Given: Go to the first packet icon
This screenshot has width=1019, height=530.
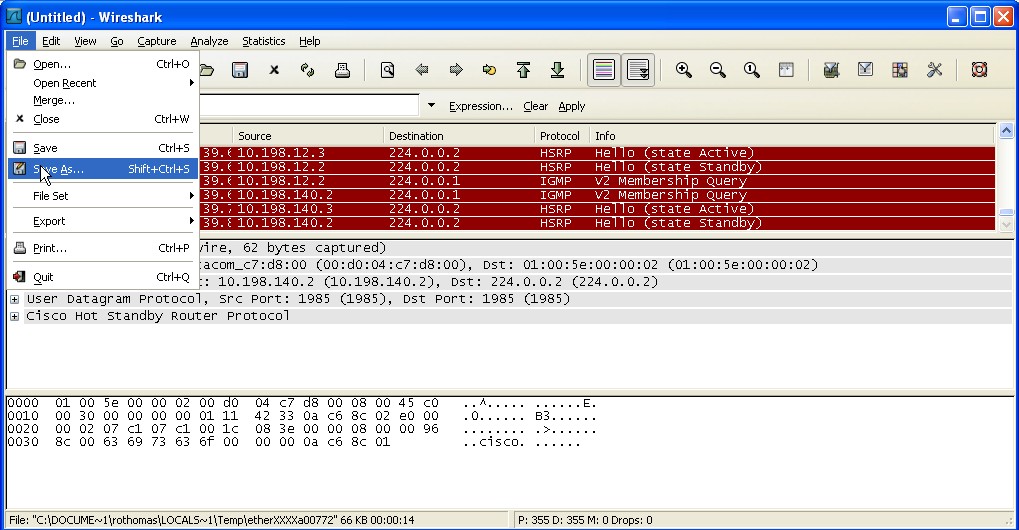Looking at the screenshot, I should [x=523, y=70].
